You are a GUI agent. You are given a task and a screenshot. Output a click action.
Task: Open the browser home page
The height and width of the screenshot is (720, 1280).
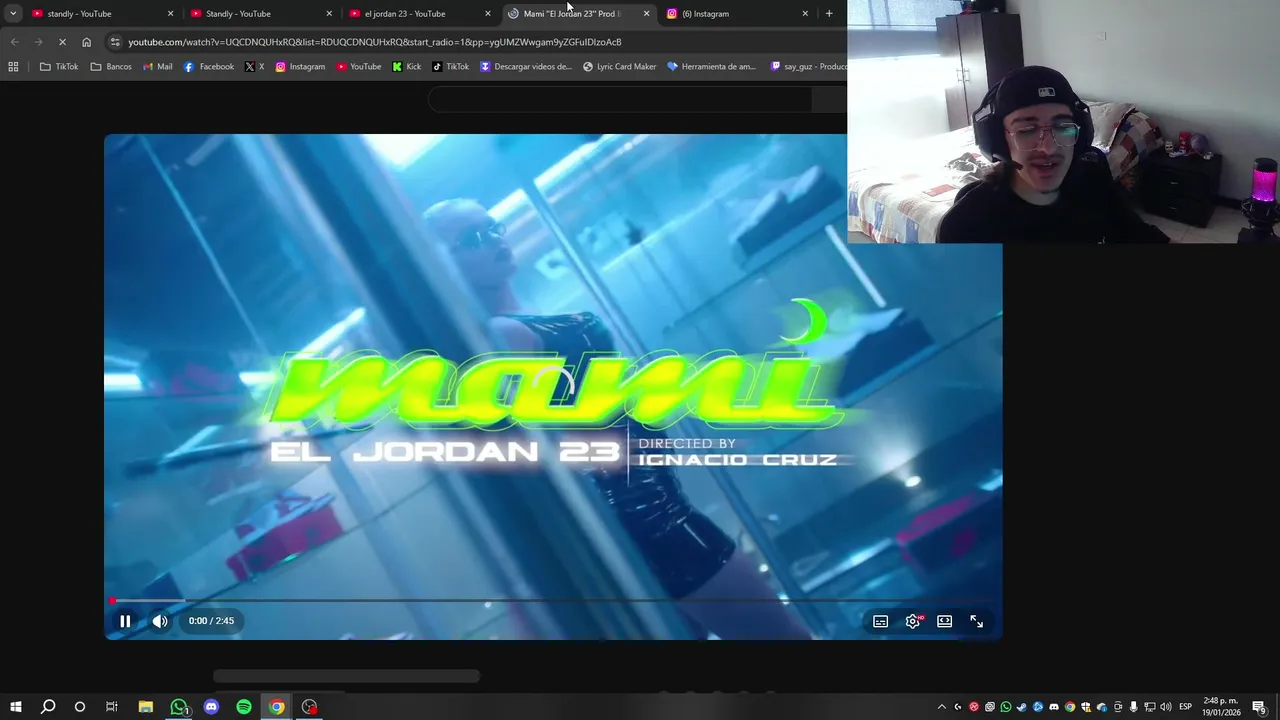(x=86, y=42)
